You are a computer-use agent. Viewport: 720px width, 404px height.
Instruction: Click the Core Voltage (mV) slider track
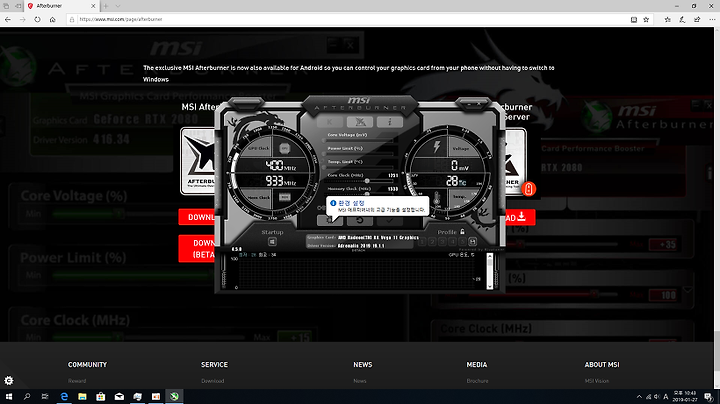[x=360, y=140]
